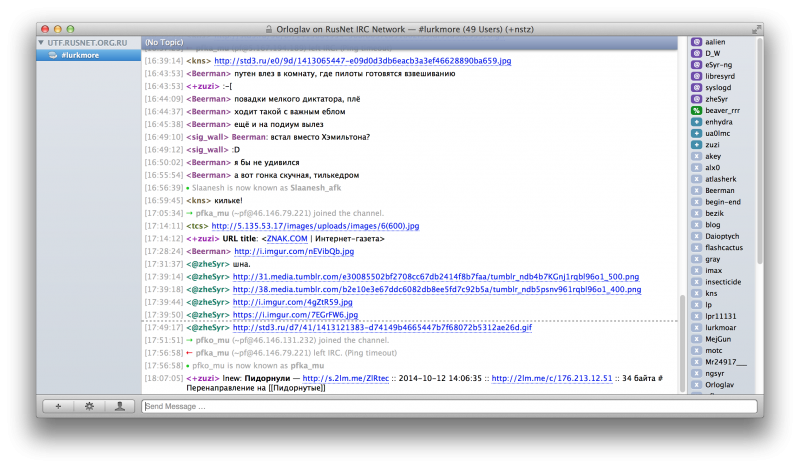Open the std3.ru 1413065447 jpg link
This screenshot has width=800, height=468.
363,61
